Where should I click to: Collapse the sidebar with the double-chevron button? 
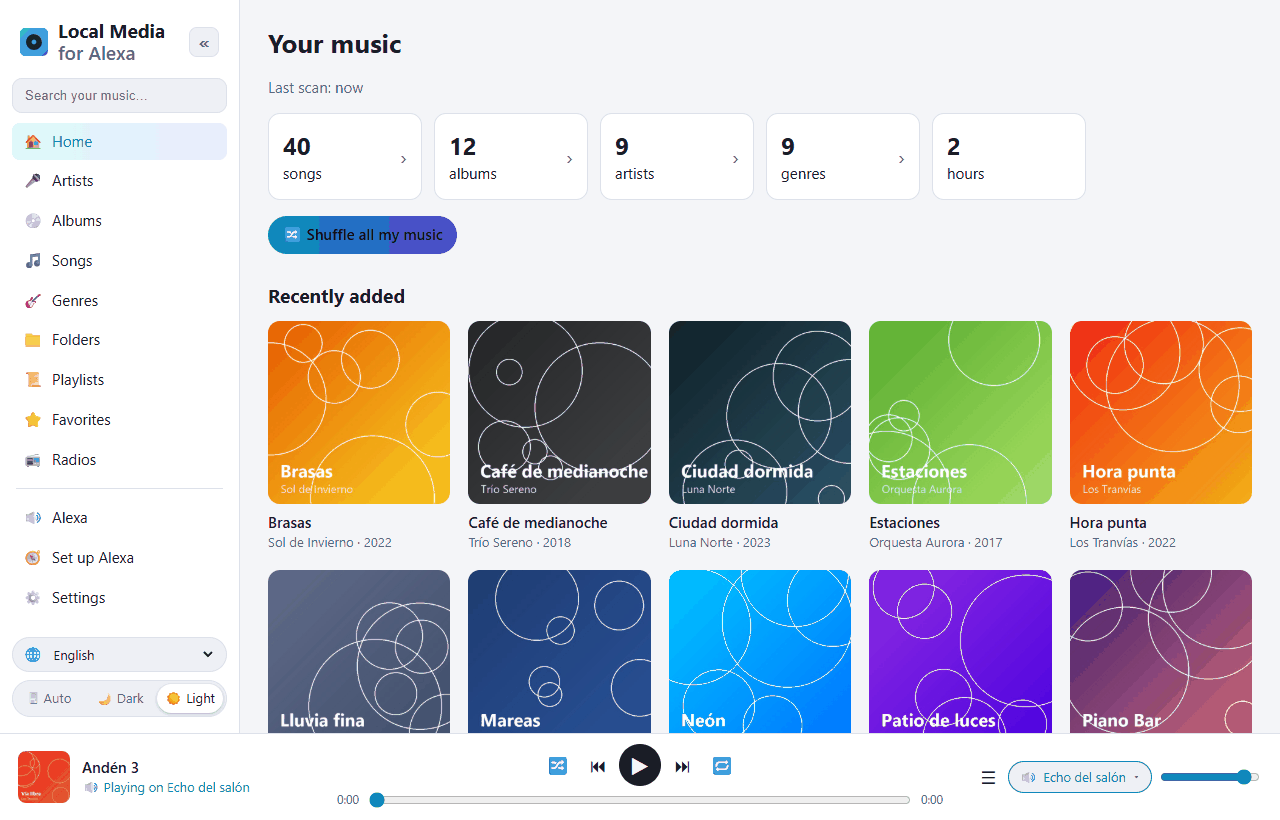(204, 43)
